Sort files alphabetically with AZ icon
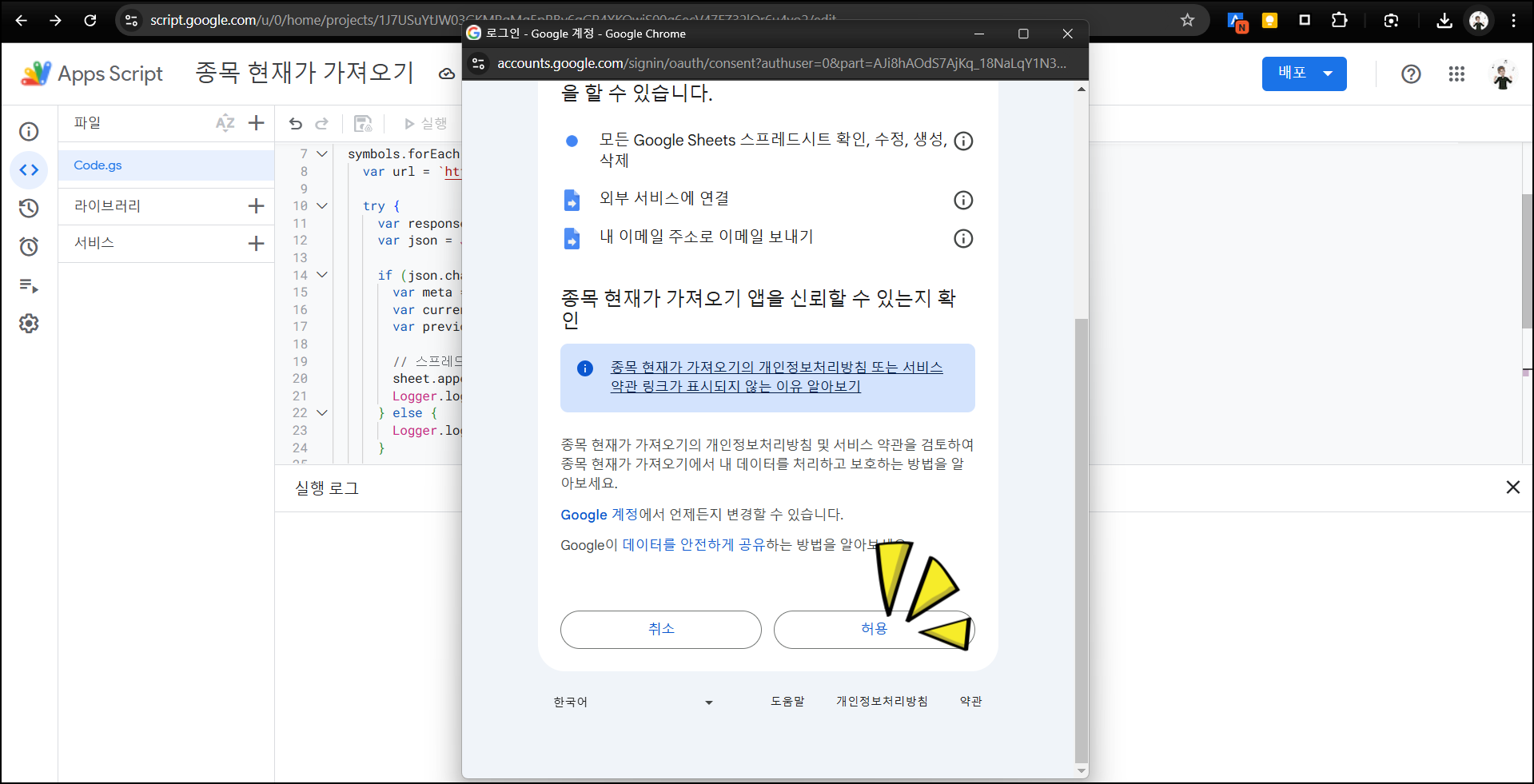This screenshot has height=784, width=1534. [x=225, y=123]
